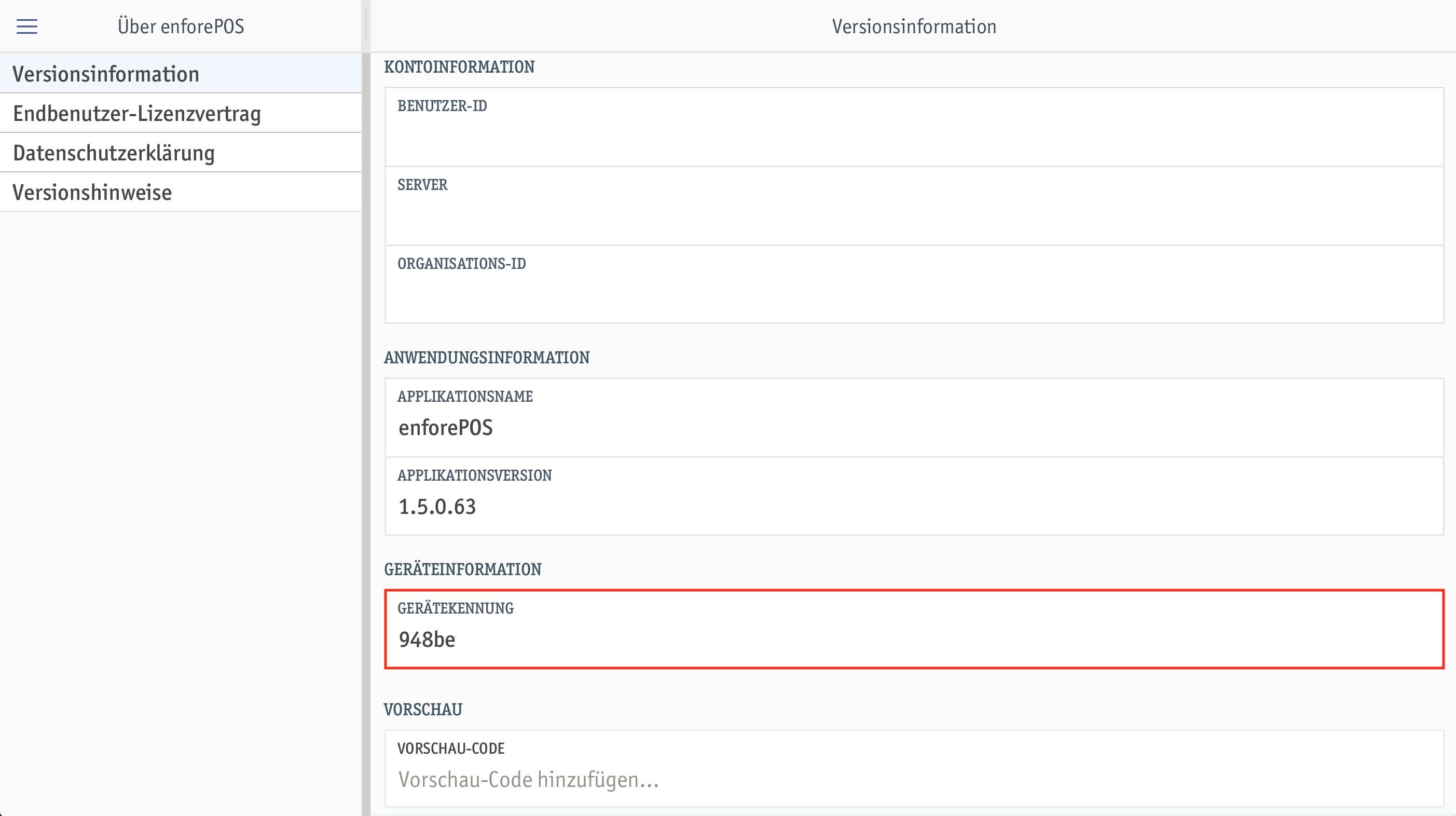
Task: Click the GERÄTEINFORMATION section heading
Action: (x=462, y=569)
